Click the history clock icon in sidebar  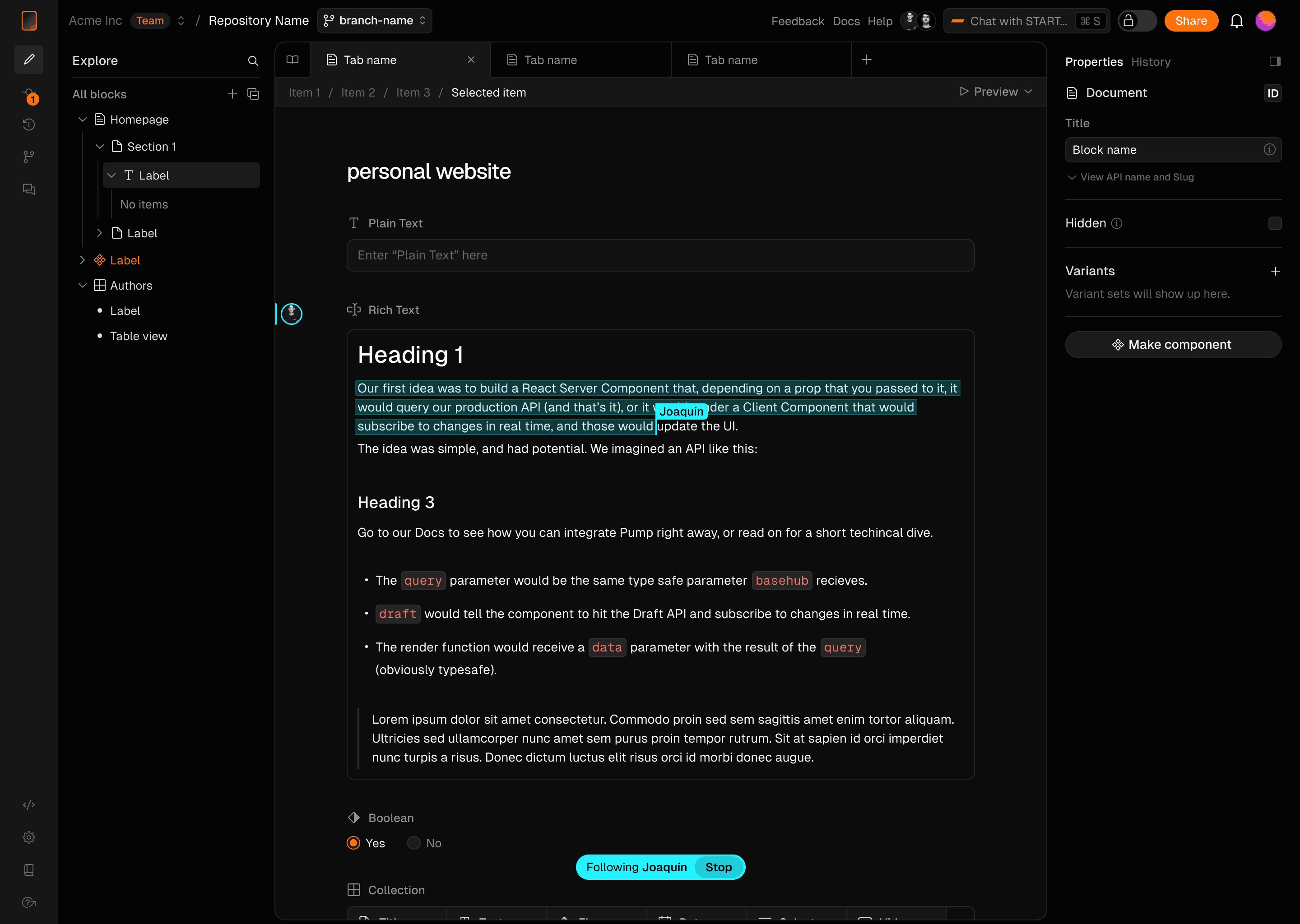coord(29,125)
